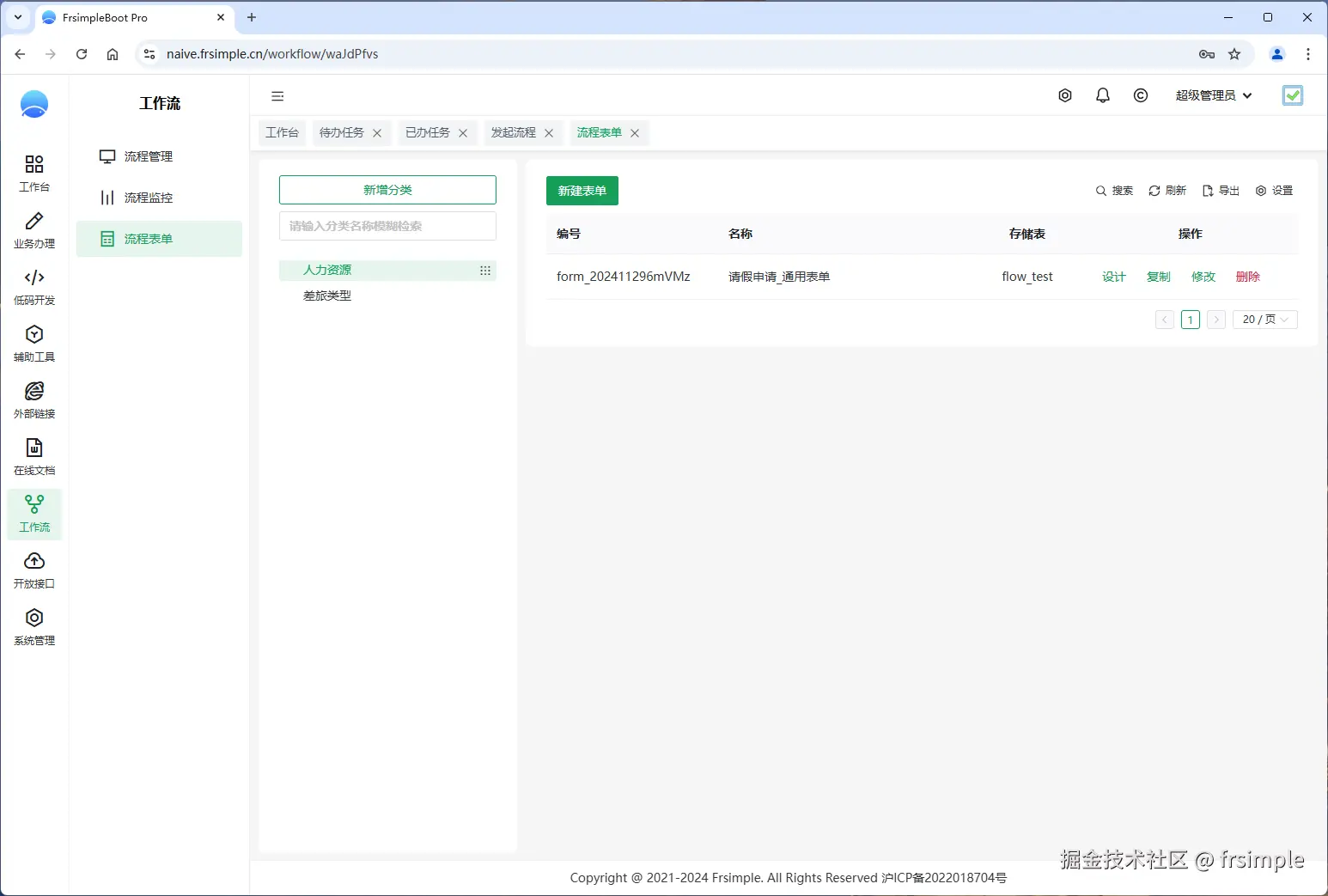Click the 设置 table settings item
1328x896 pixels.
[x=1274, y=191]
